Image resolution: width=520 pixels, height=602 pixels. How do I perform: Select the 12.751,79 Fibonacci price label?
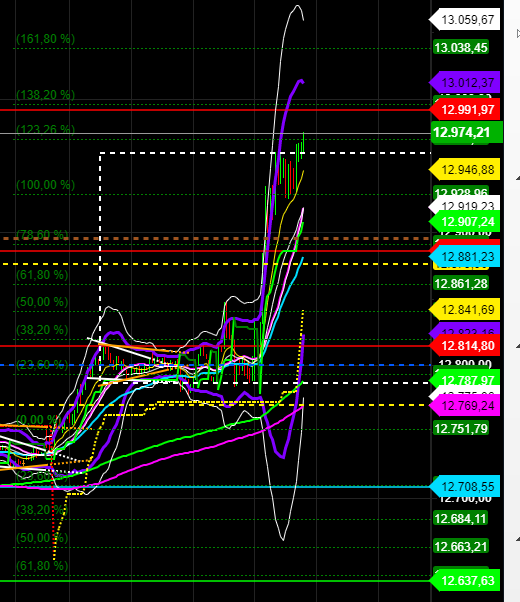pyautogui.click(x=460, y=428)
